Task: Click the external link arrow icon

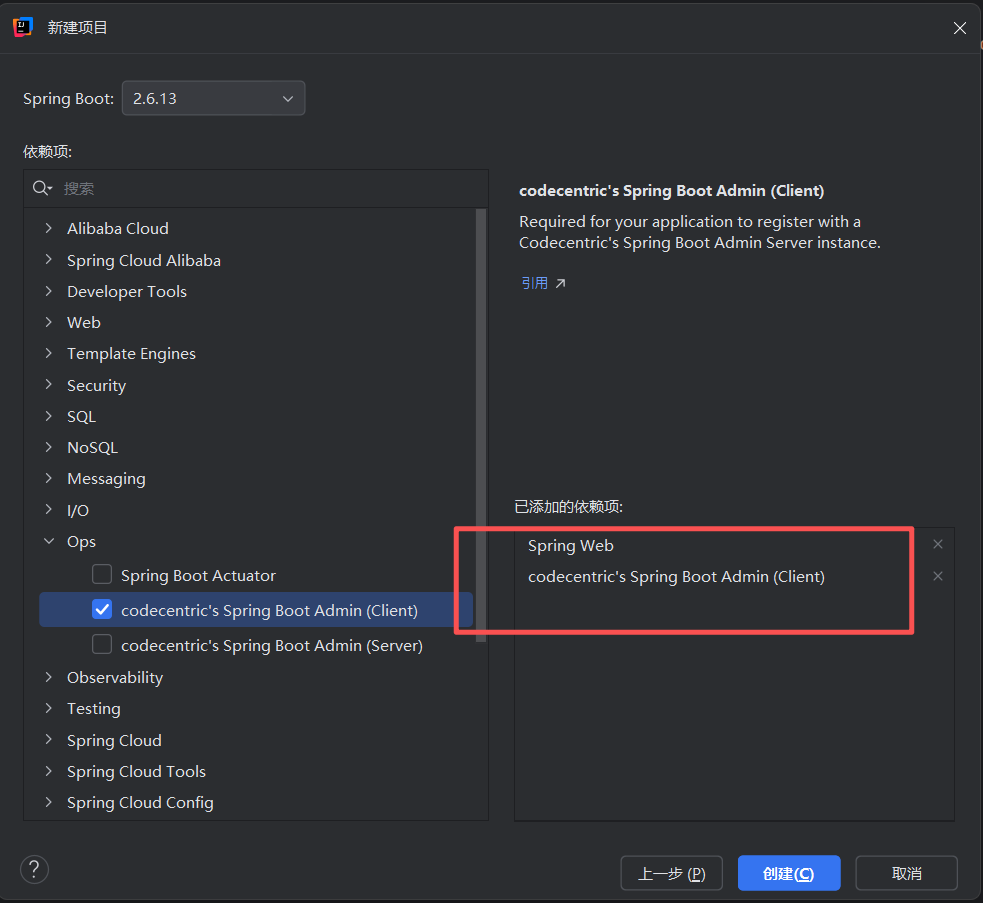Action: point(560,283)
